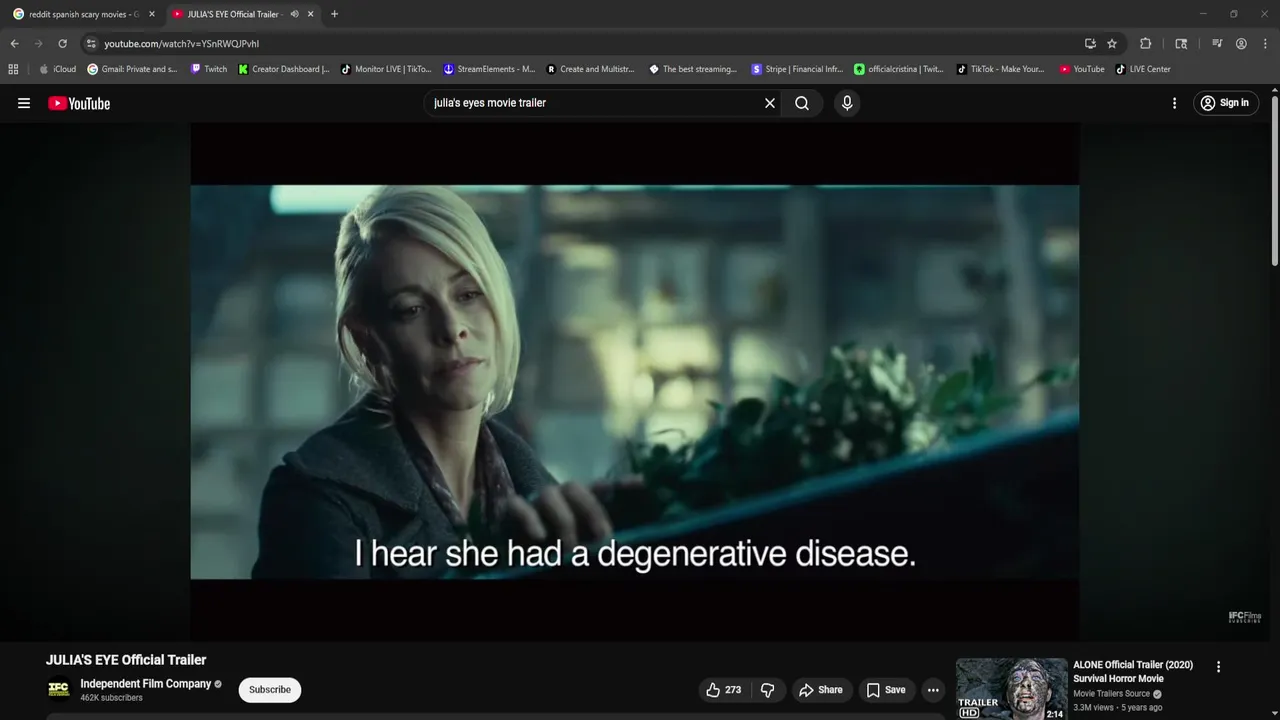Like the video with thumbs up
1280x720 pixels.
(x=724, y=690)
